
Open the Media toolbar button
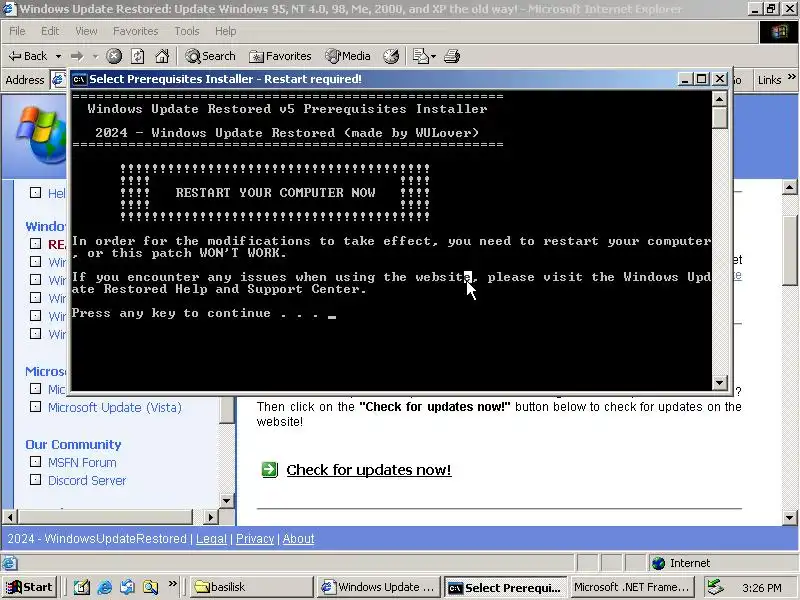click(348, 56)
